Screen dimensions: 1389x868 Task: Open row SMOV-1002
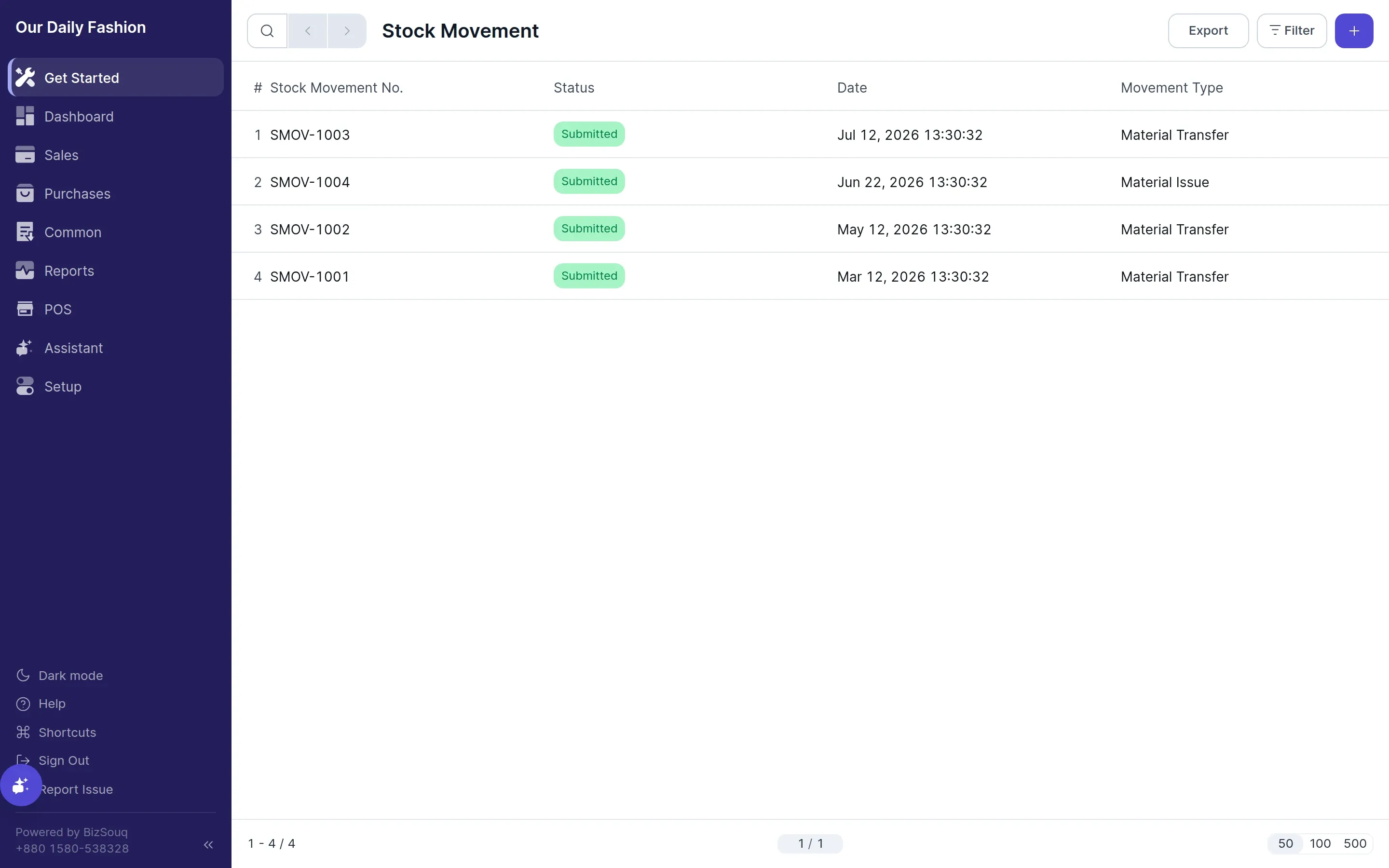point(810,229)
